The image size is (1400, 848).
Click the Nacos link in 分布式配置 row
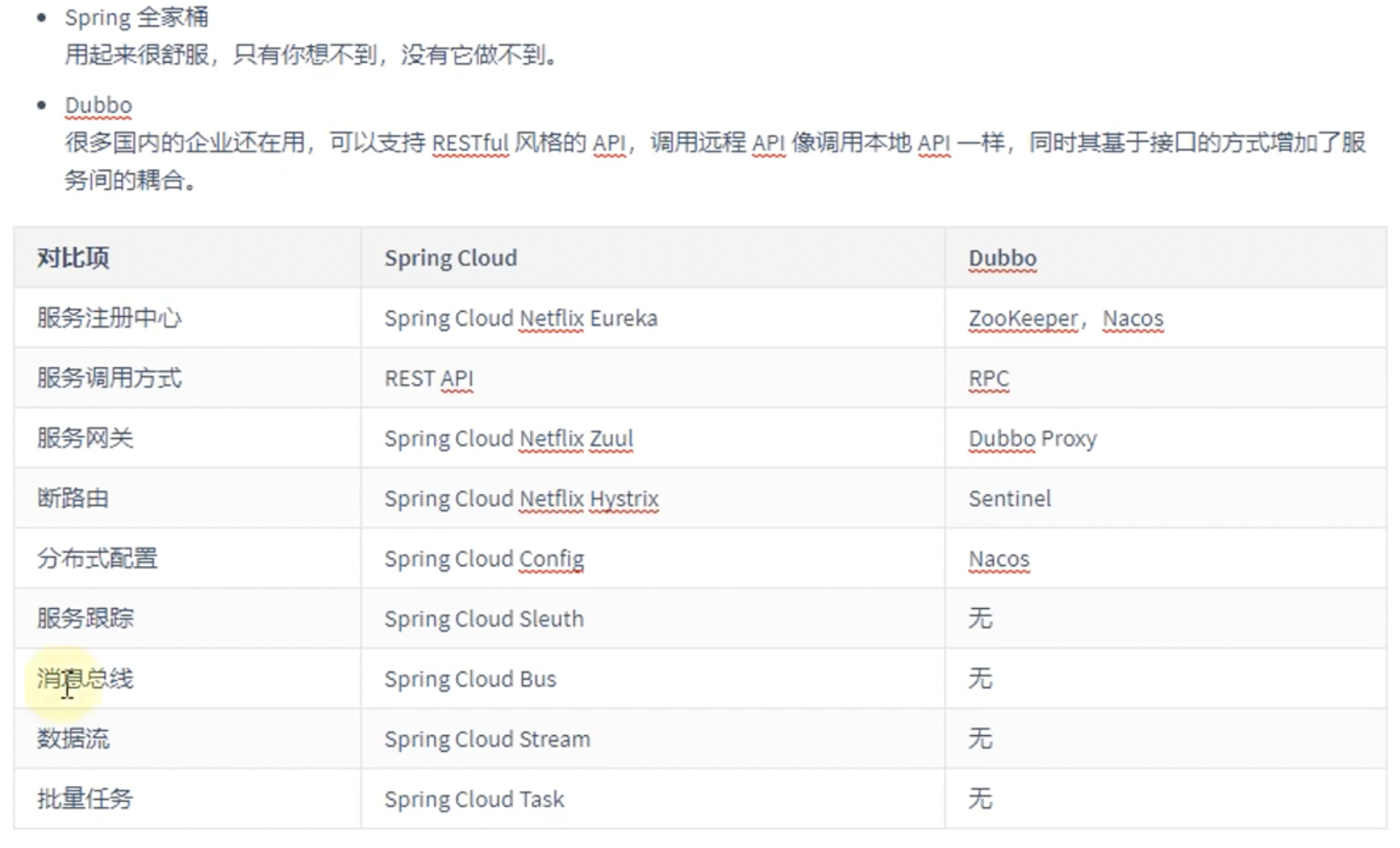pos(999,558)
